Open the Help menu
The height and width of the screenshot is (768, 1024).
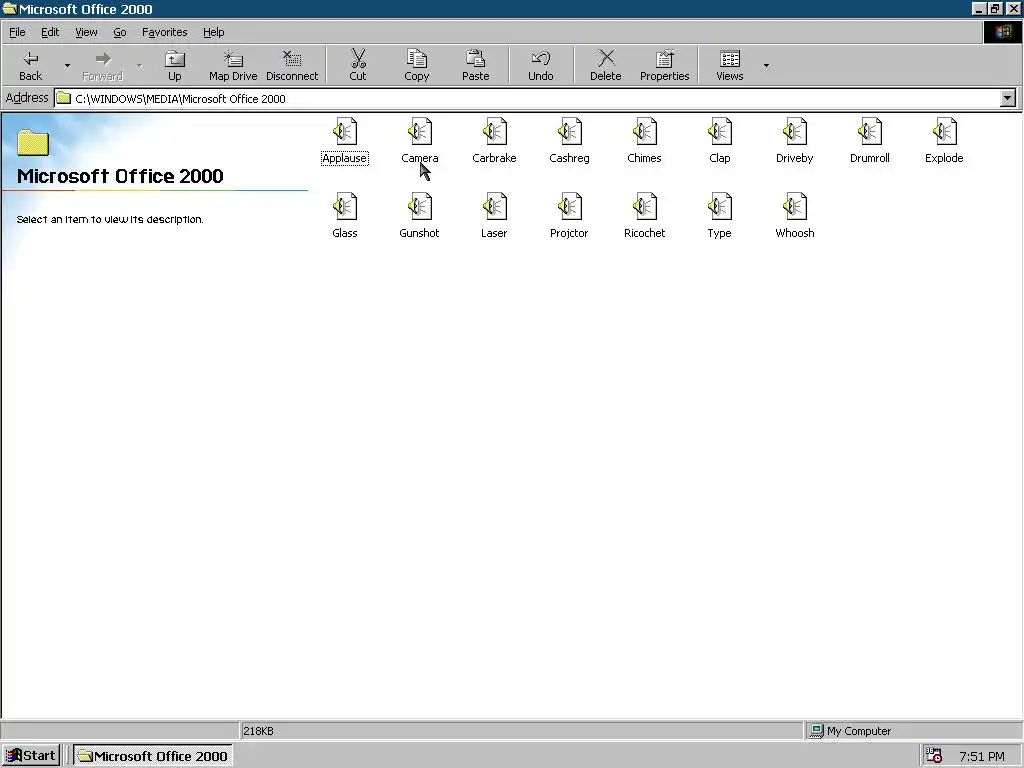(214, 32)
